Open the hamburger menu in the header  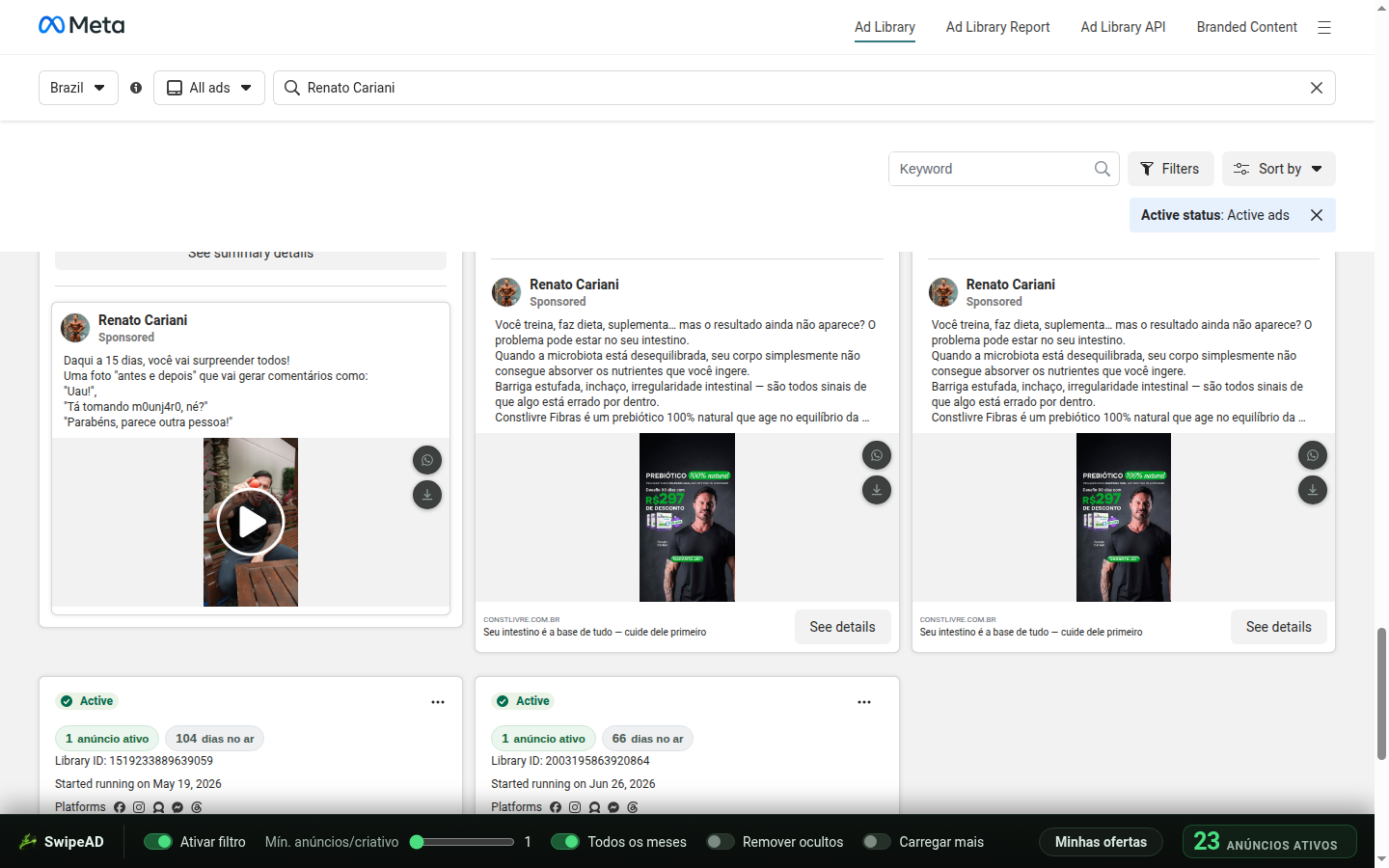pos(1324,28)
